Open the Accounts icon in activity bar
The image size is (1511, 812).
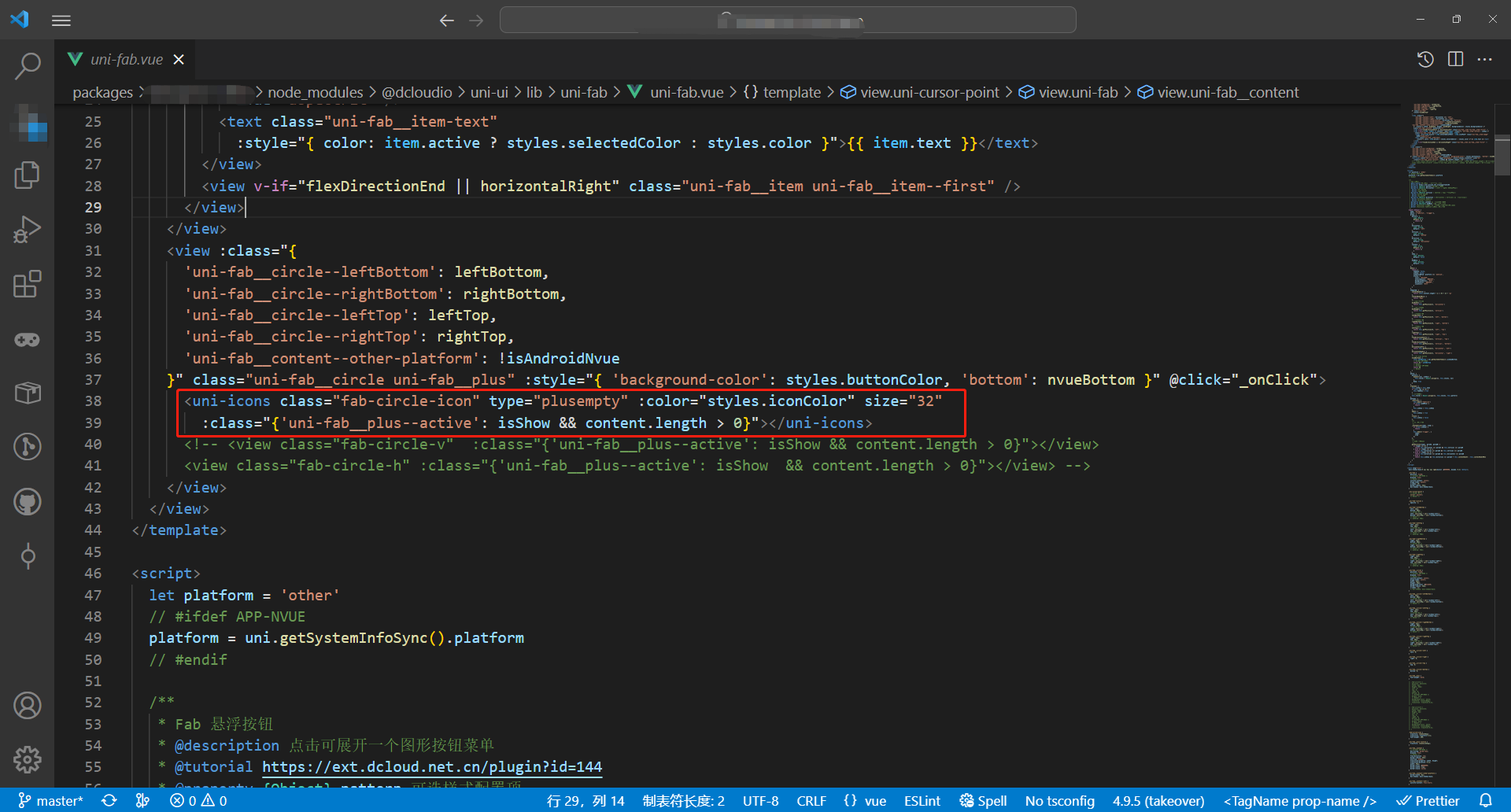pyautogui.click(x=28, y=706)
